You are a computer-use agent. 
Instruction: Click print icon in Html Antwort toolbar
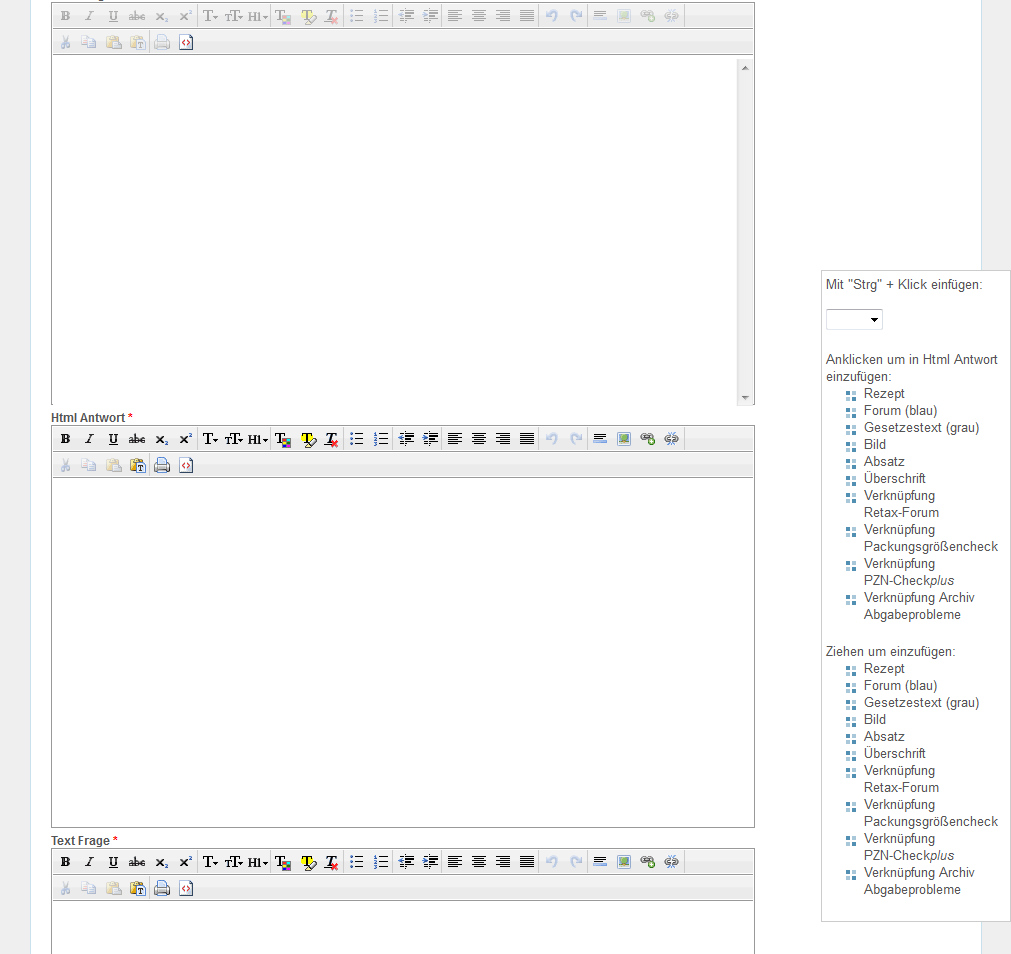tap(162, 465)
